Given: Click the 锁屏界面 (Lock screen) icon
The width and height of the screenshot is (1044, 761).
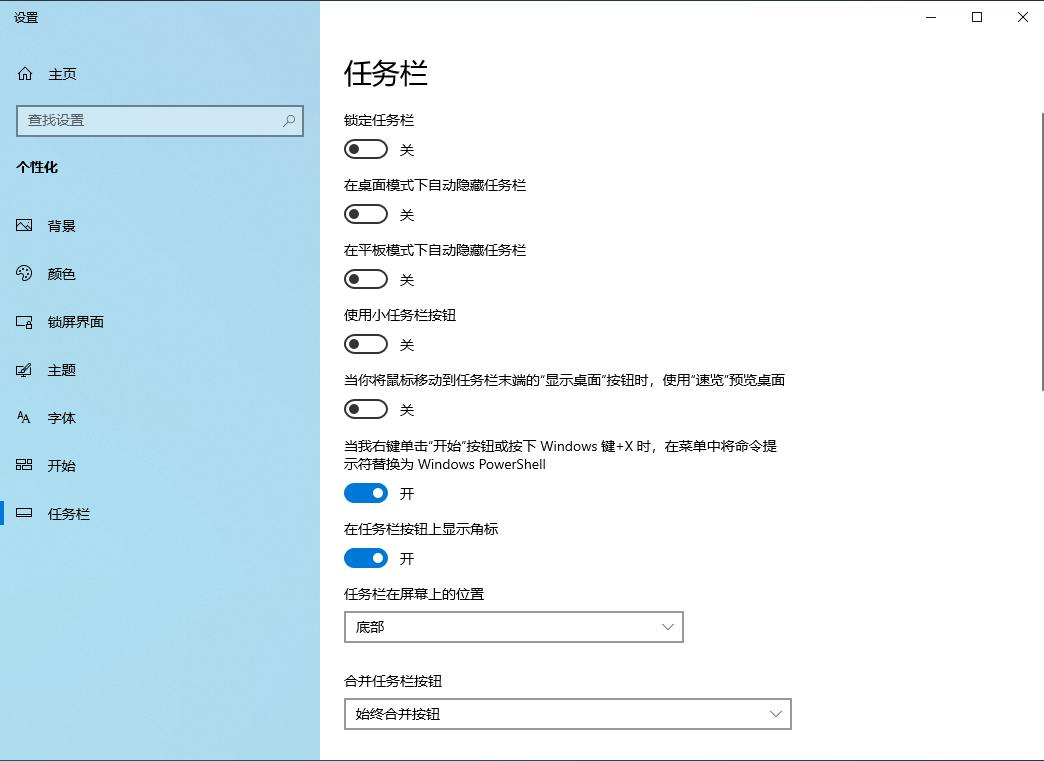Looking at the screenshot, I should [24, 322].
